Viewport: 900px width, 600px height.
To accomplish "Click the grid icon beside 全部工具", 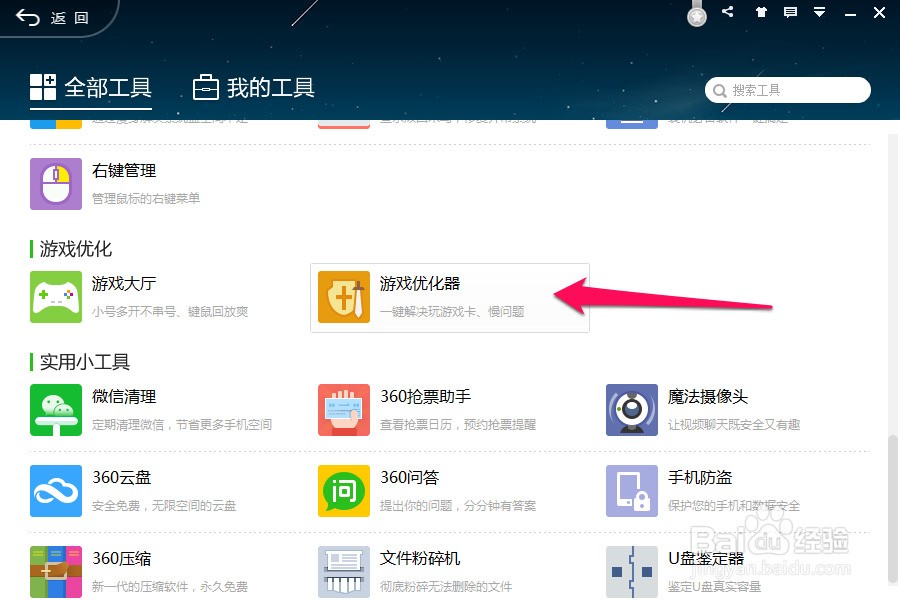I will click(43, 87).
